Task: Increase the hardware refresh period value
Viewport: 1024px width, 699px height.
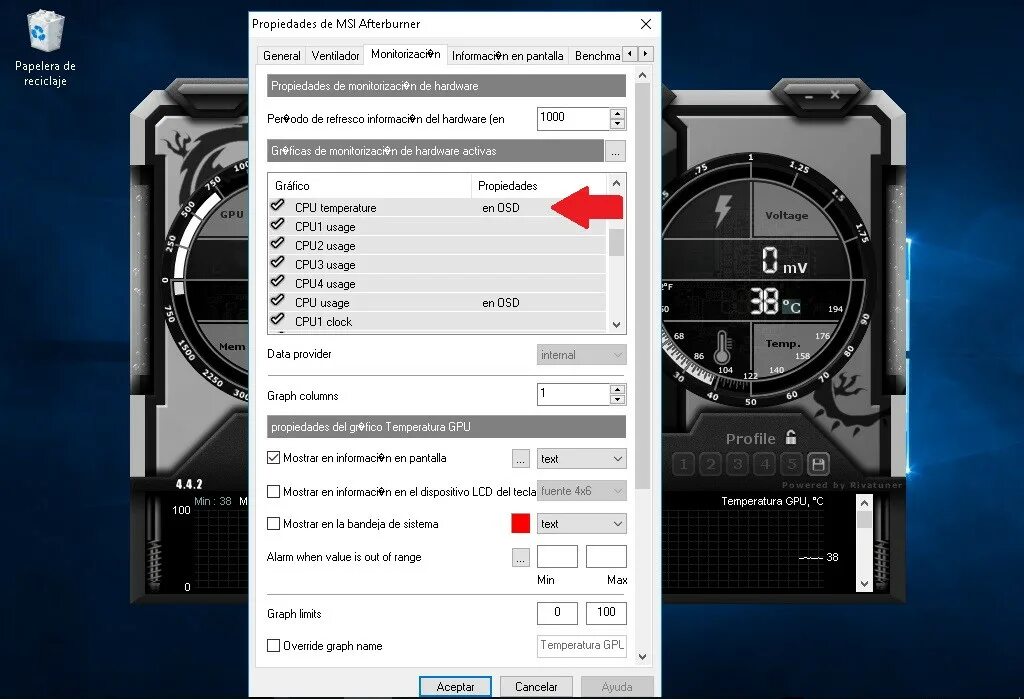Action: (617, 114)
